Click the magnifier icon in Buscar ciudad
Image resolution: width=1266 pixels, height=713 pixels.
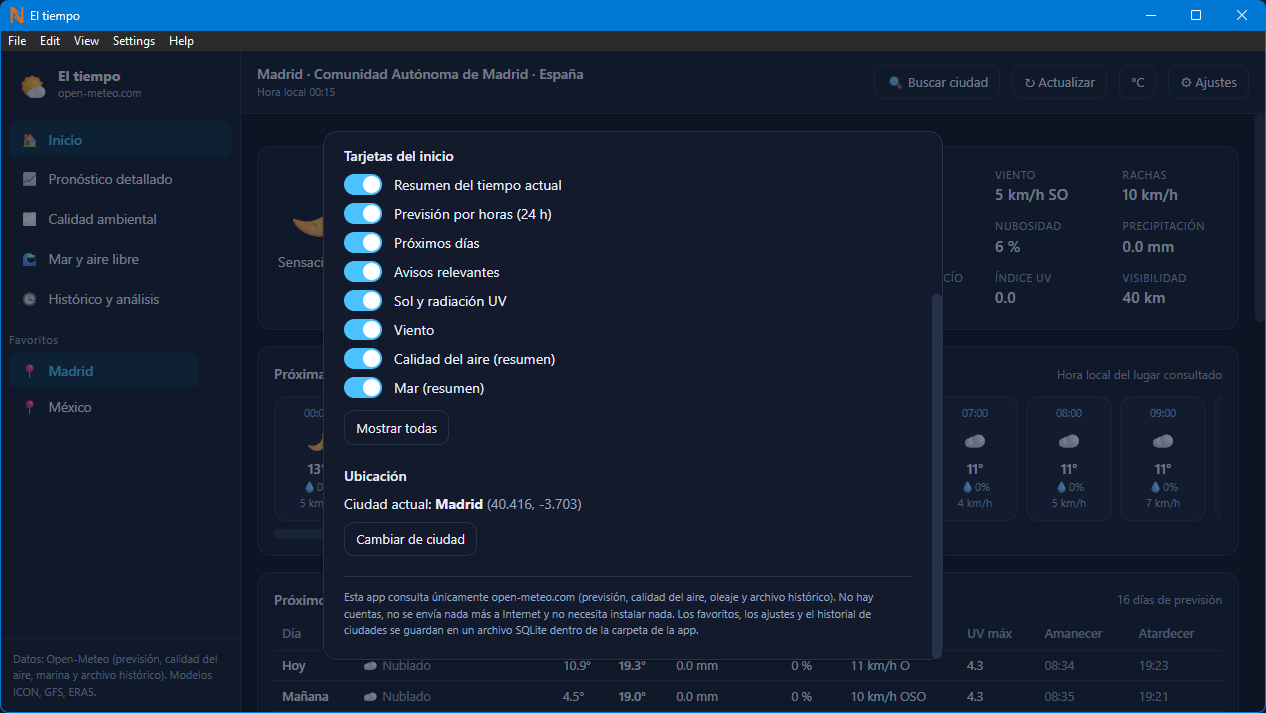pyautogui.click(x=895, y=83)
